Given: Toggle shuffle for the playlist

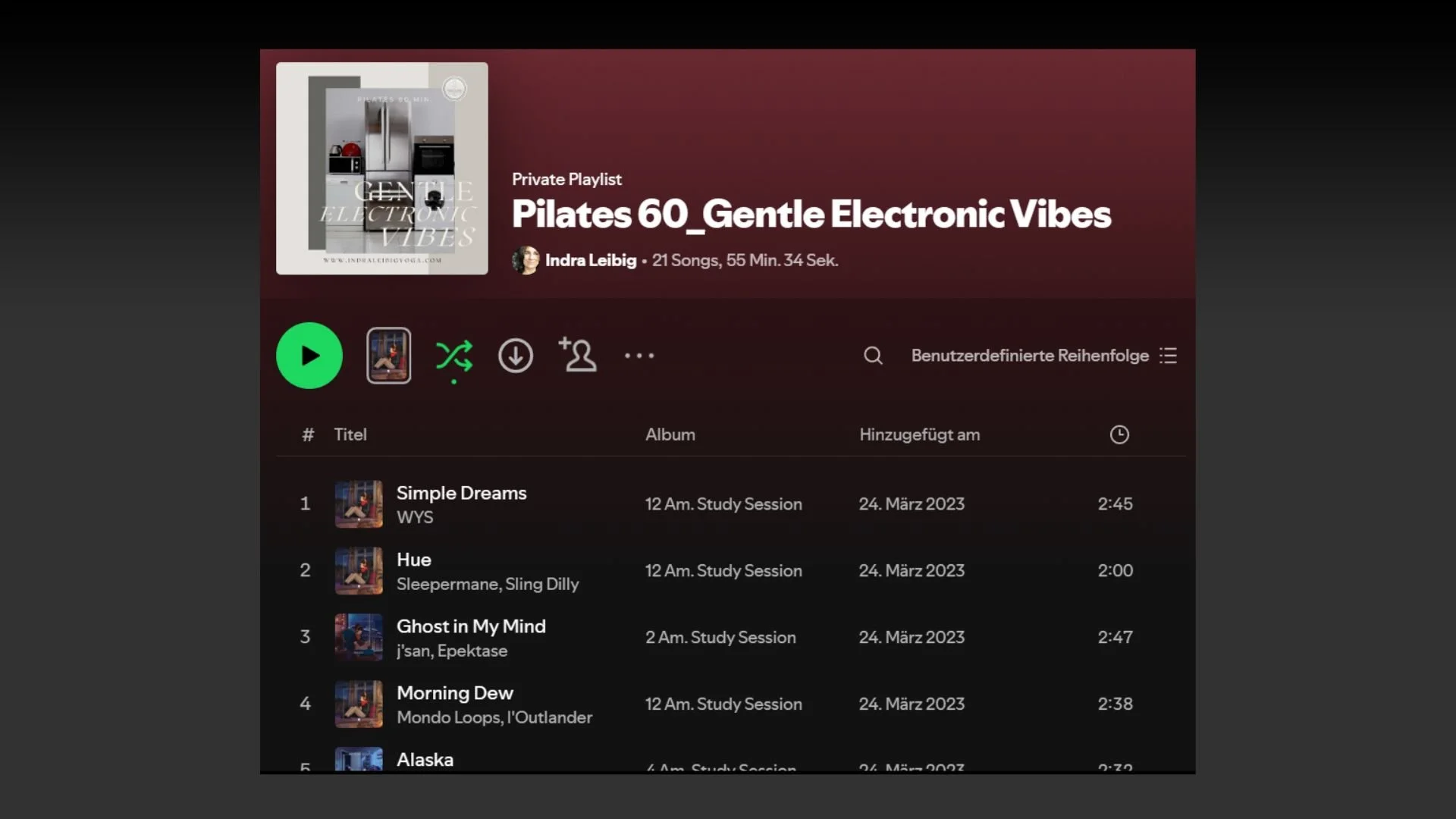Looking at the screenshot, I should point(454,356).
